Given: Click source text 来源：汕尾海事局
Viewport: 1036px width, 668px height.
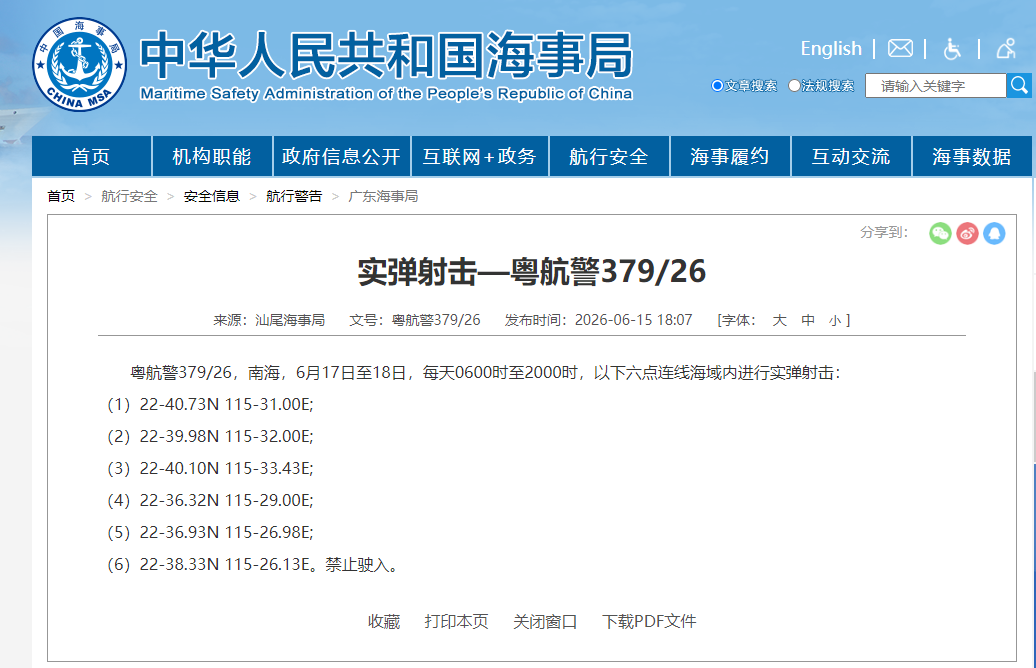Looking at the screenshot, I should [269, 320].
